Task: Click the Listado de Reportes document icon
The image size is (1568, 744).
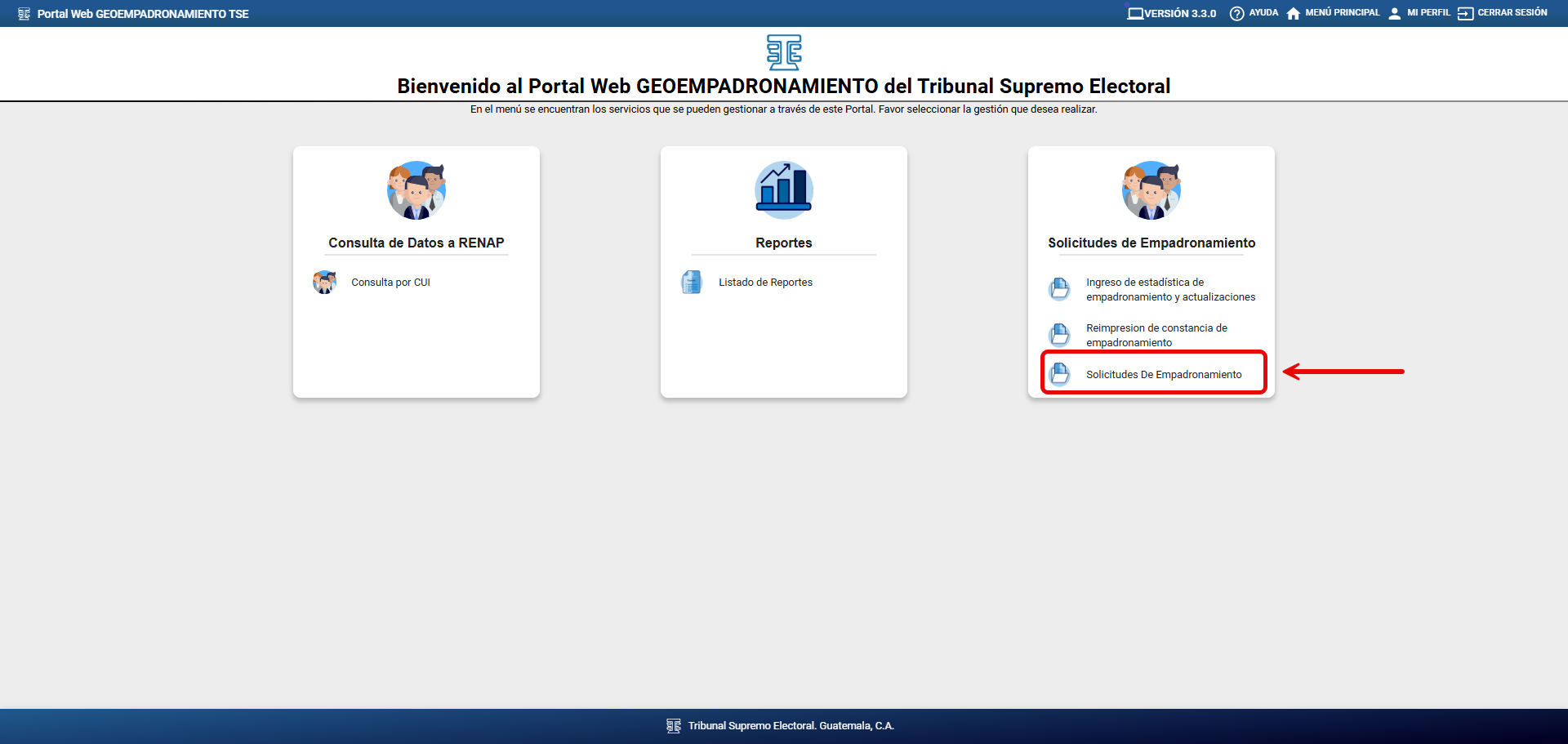Action: pyautogui.click(x=692, y=283)
